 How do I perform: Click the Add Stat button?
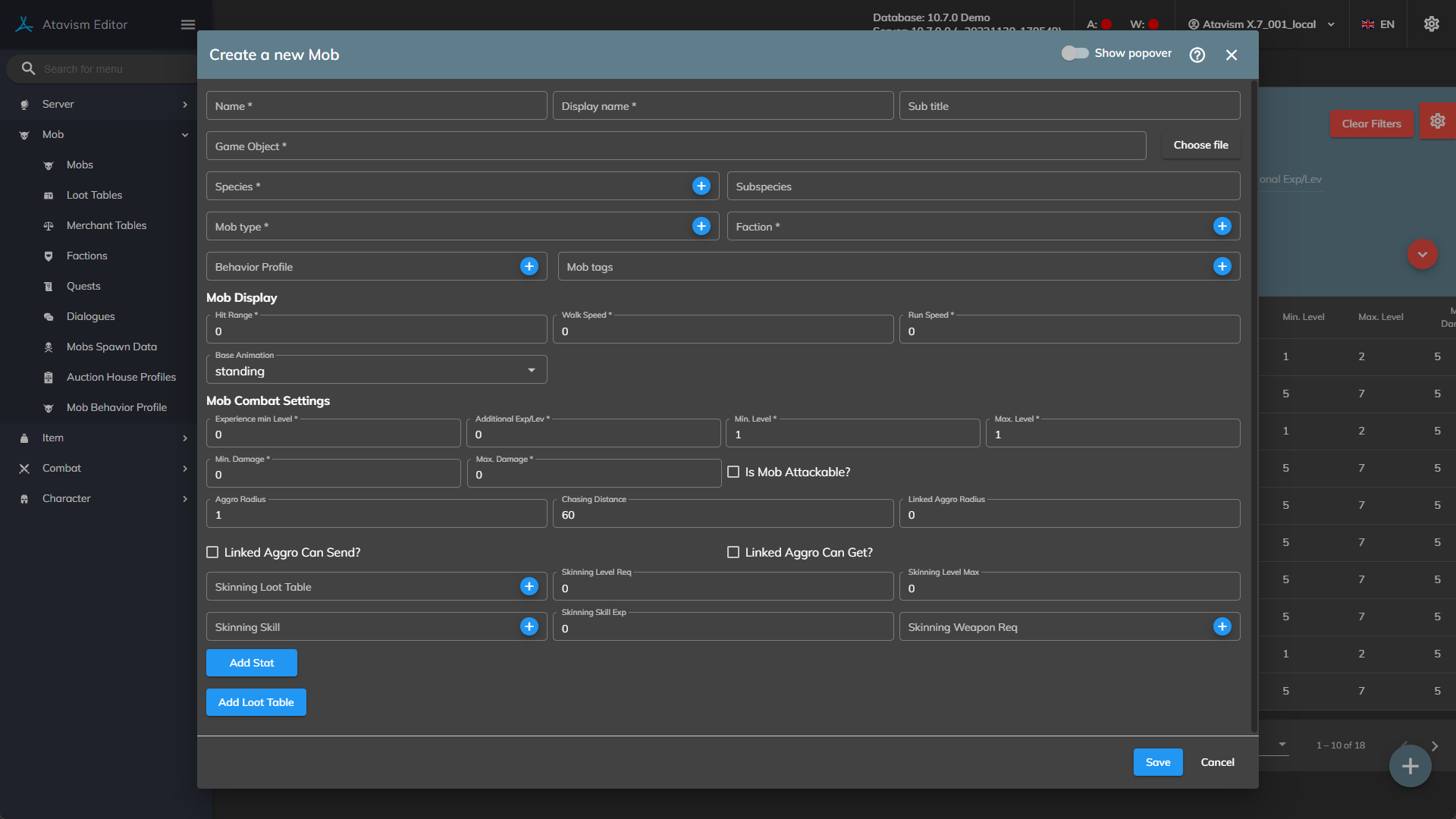tap(251, 663)
